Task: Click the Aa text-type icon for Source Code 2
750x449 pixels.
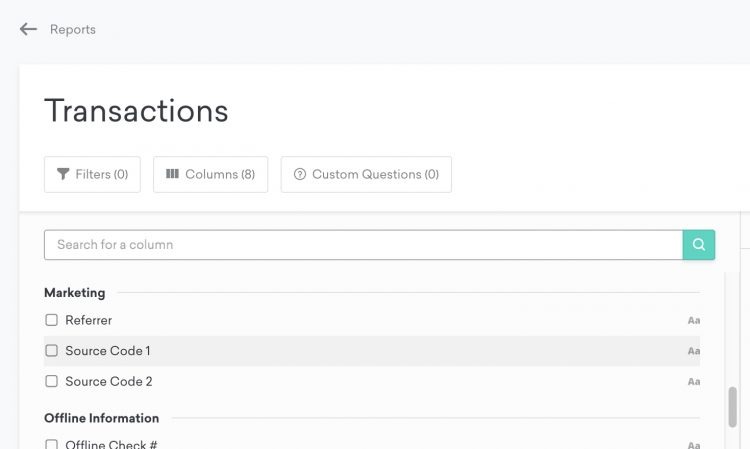Action: pyautogui.click(x=694, y=382)
